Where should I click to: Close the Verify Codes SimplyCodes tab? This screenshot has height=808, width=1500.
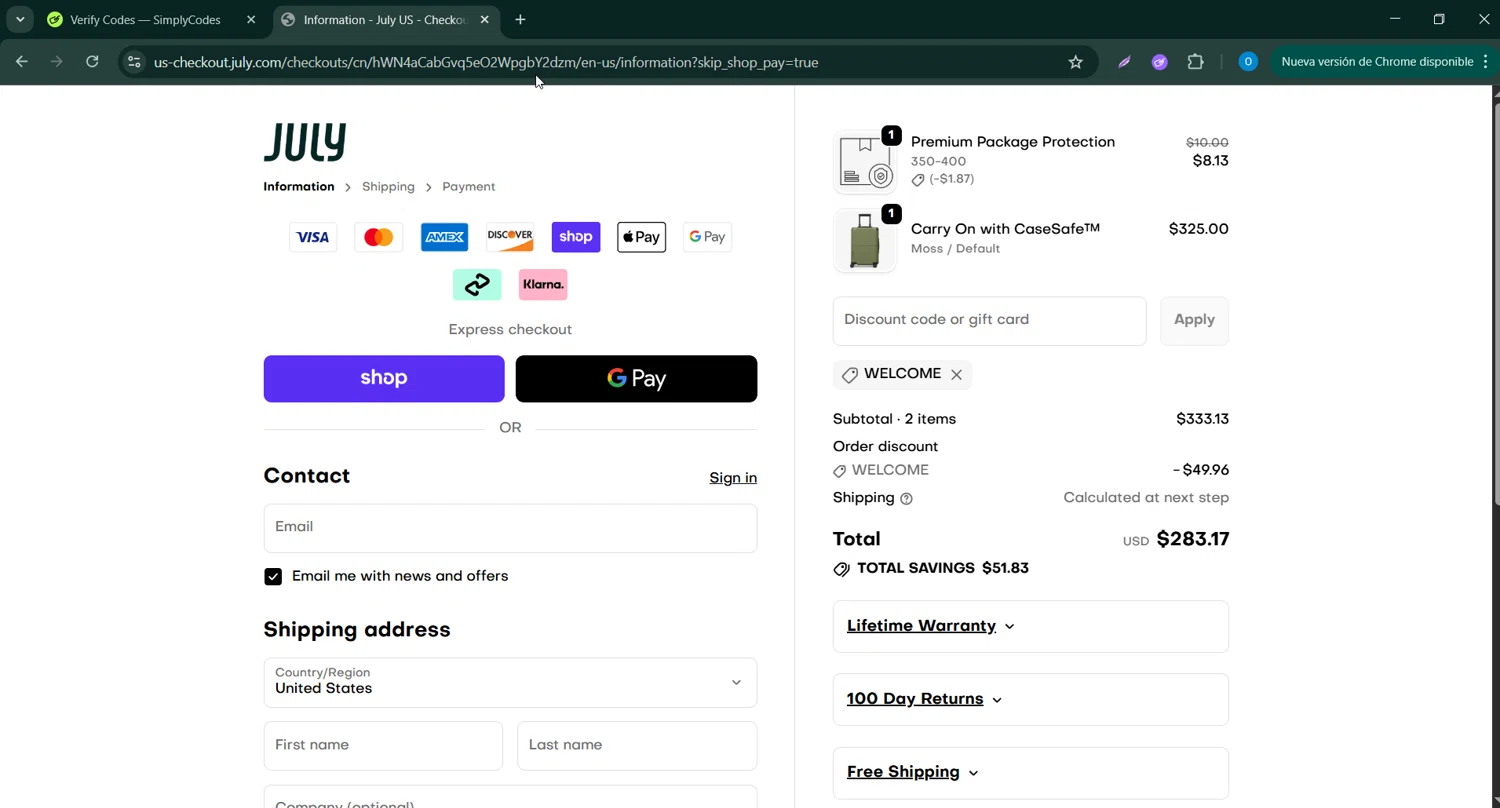251,20
